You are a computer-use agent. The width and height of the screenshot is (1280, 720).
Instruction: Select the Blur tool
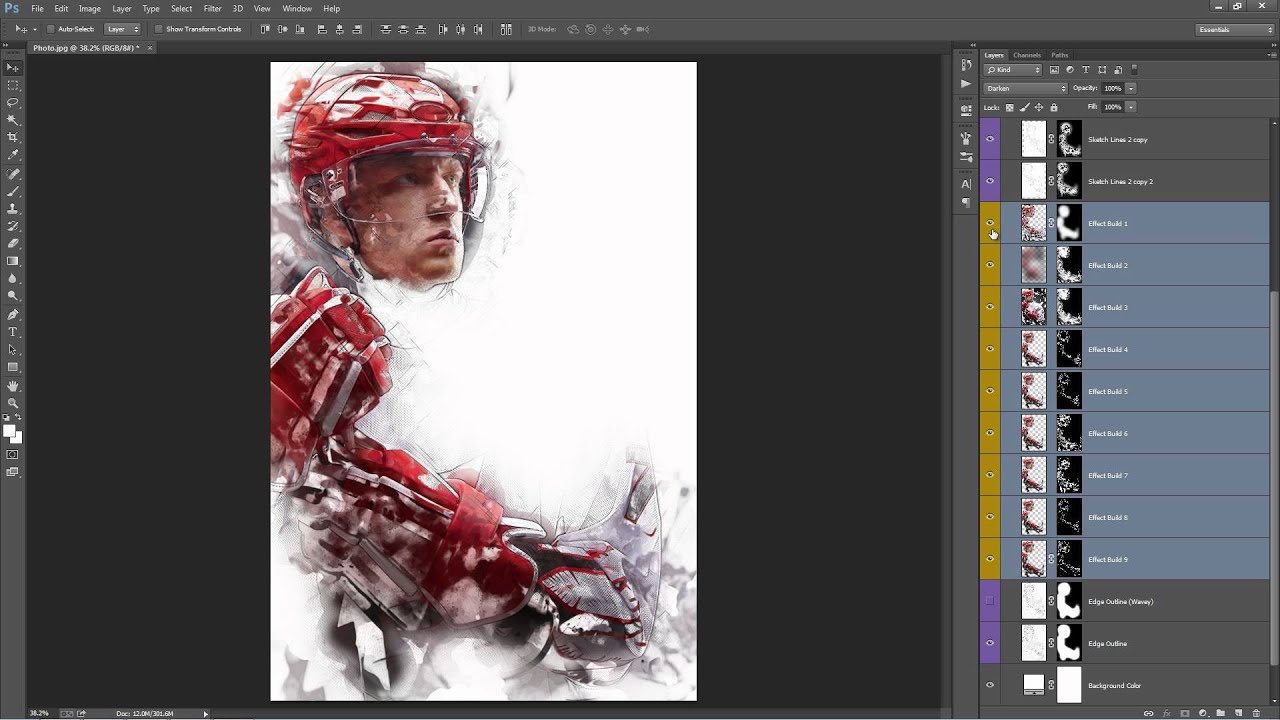[x=13, y=278]
